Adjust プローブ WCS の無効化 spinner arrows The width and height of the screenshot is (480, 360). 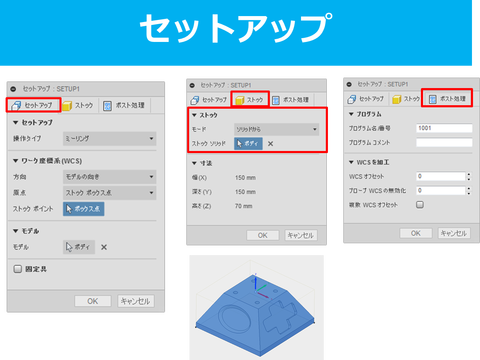click(469, 190)
